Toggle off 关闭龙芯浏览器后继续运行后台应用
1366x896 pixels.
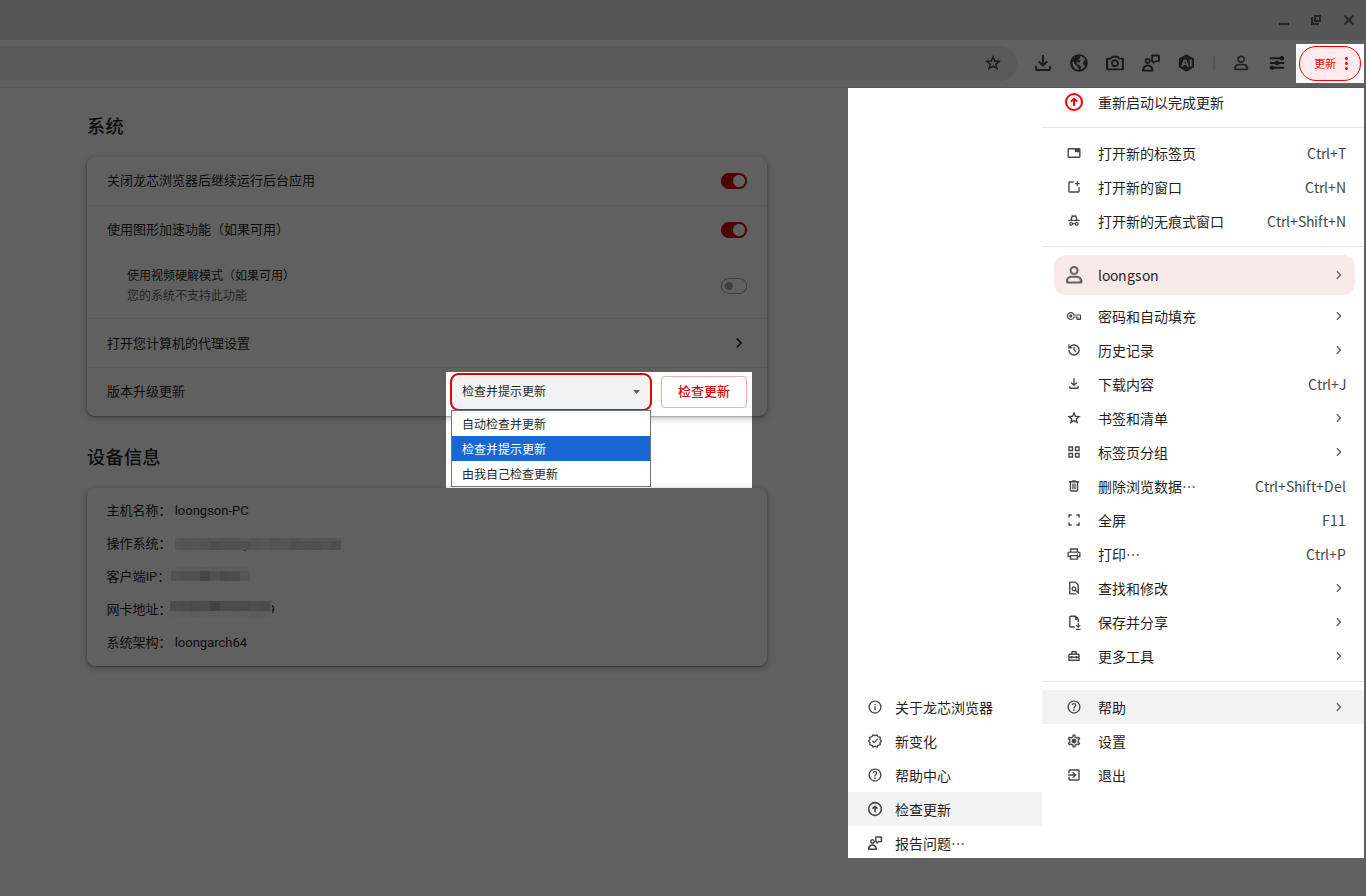pos(734,181)
